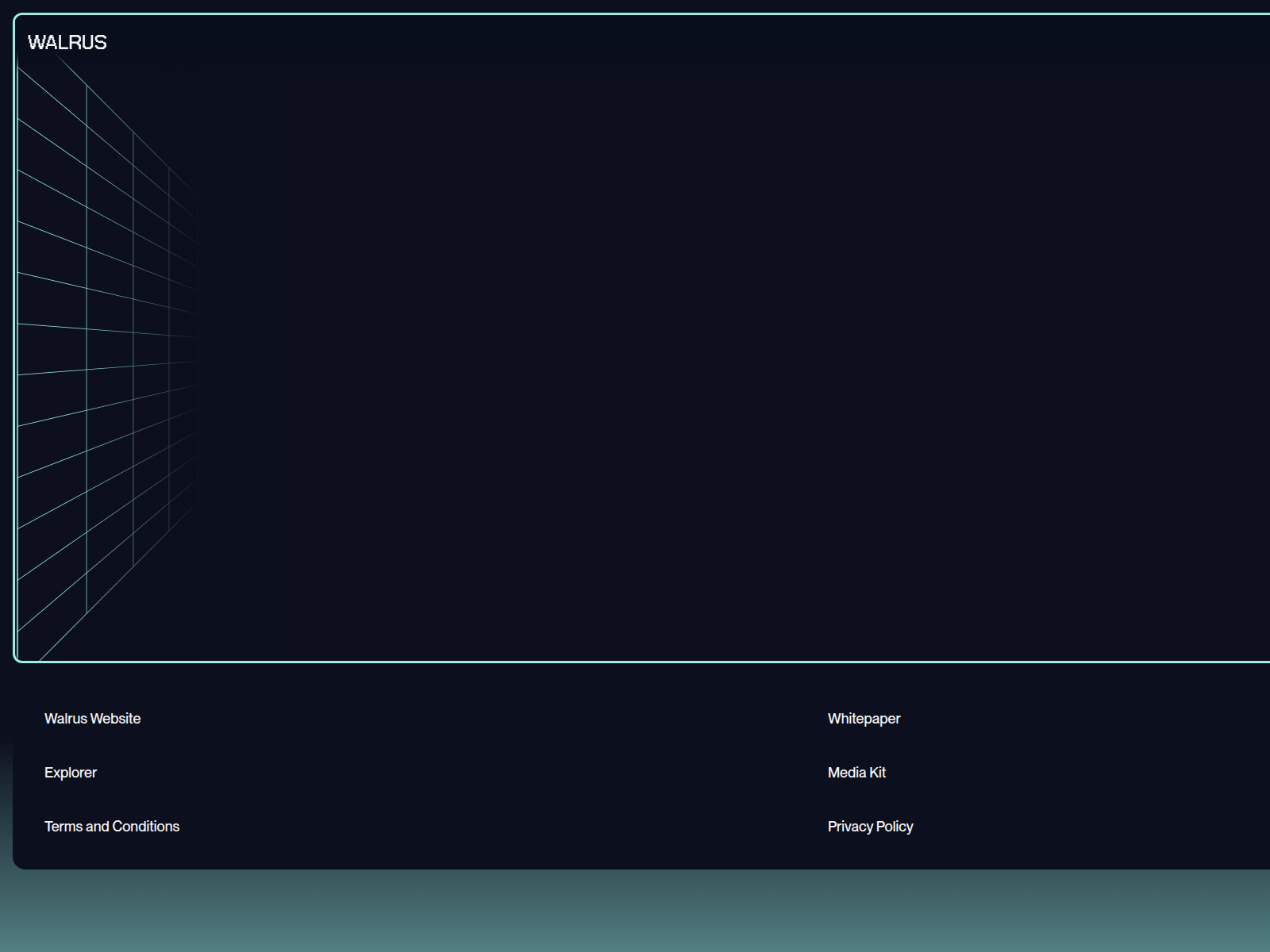1270x952 pixels.
Task: Open the Explorer link
Action: point(71,773)
